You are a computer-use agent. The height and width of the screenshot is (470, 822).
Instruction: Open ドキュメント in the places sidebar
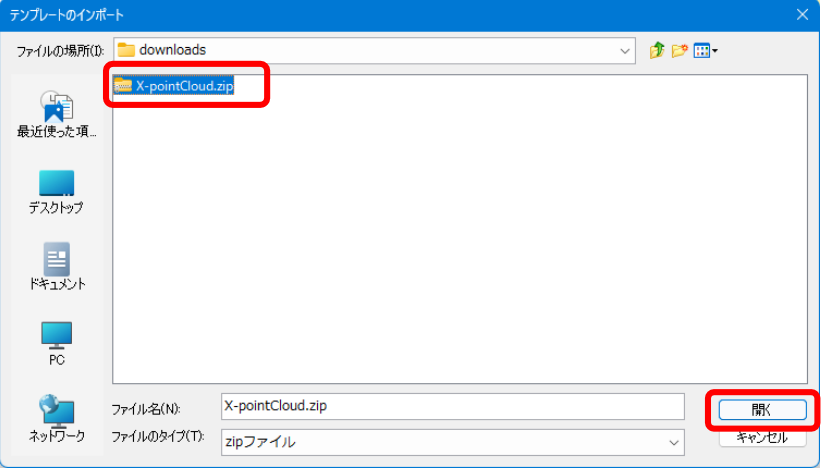pyautogui.click(x=57, y=267)
